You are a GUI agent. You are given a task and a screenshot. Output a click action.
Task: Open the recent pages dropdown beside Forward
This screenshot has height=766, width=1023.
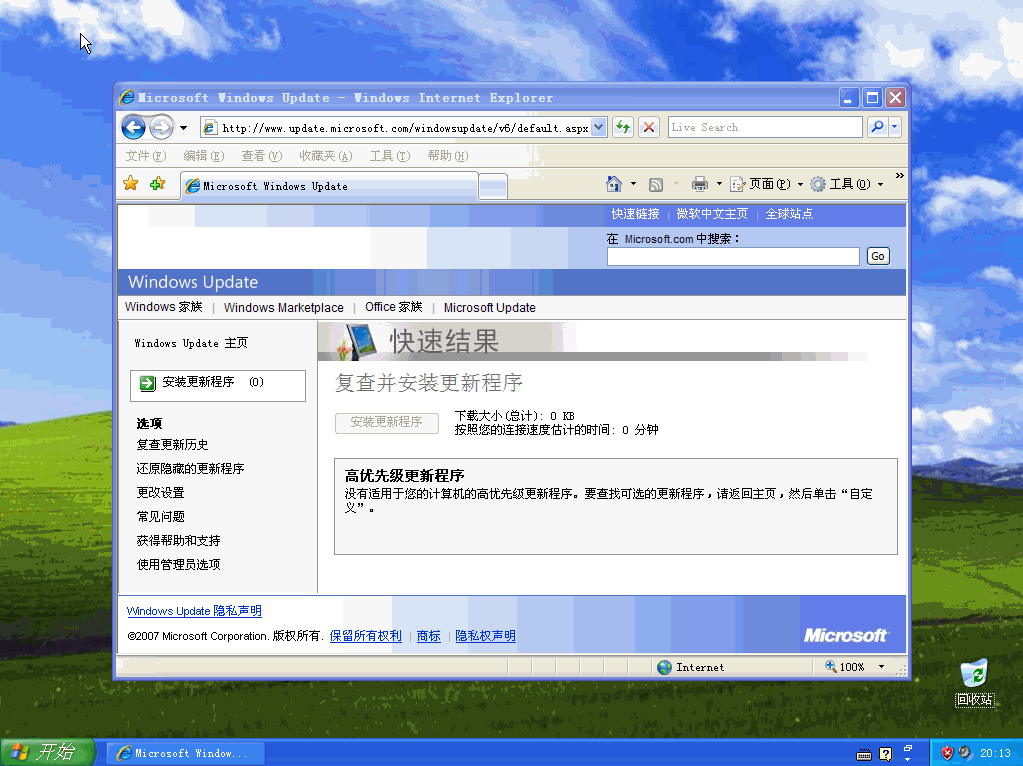pos(183,128)
